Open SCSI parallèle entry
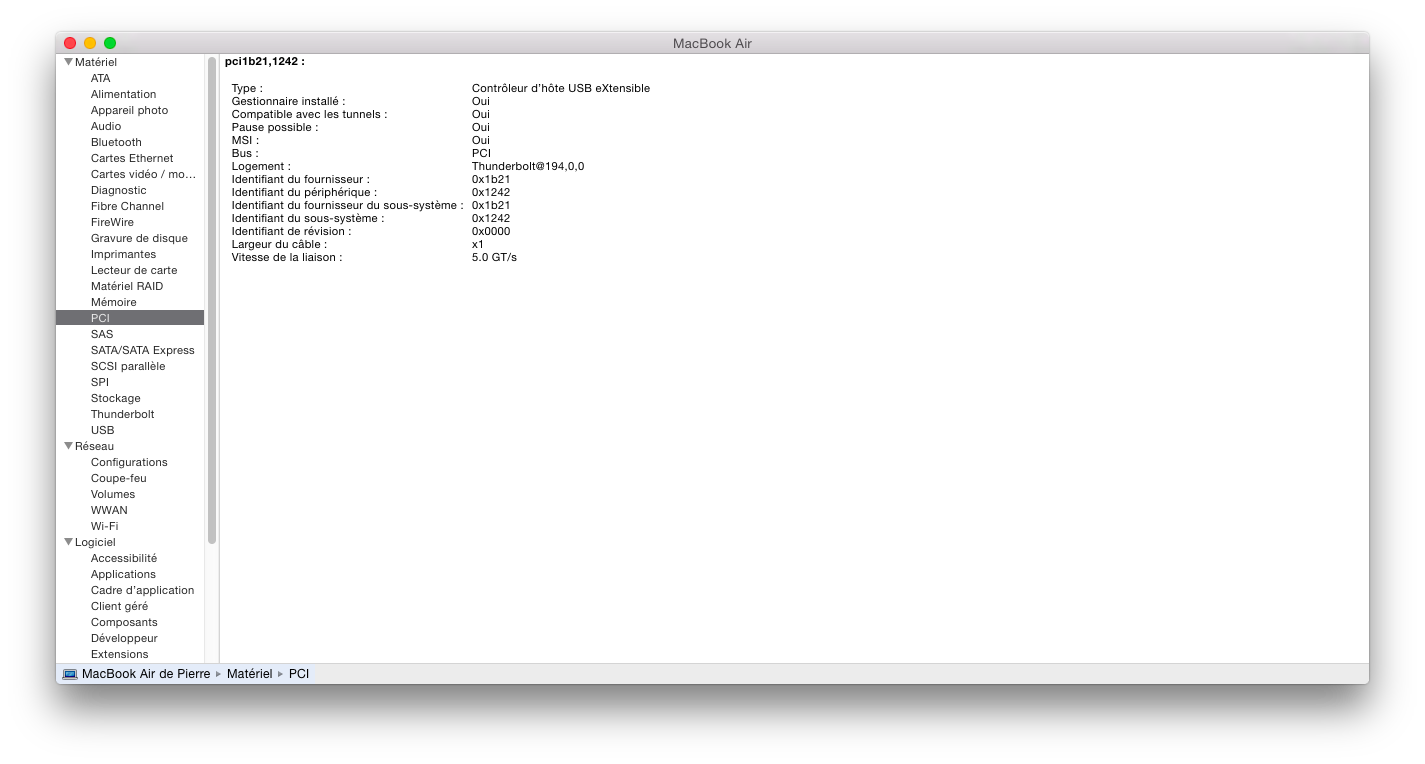 point(130,366)
